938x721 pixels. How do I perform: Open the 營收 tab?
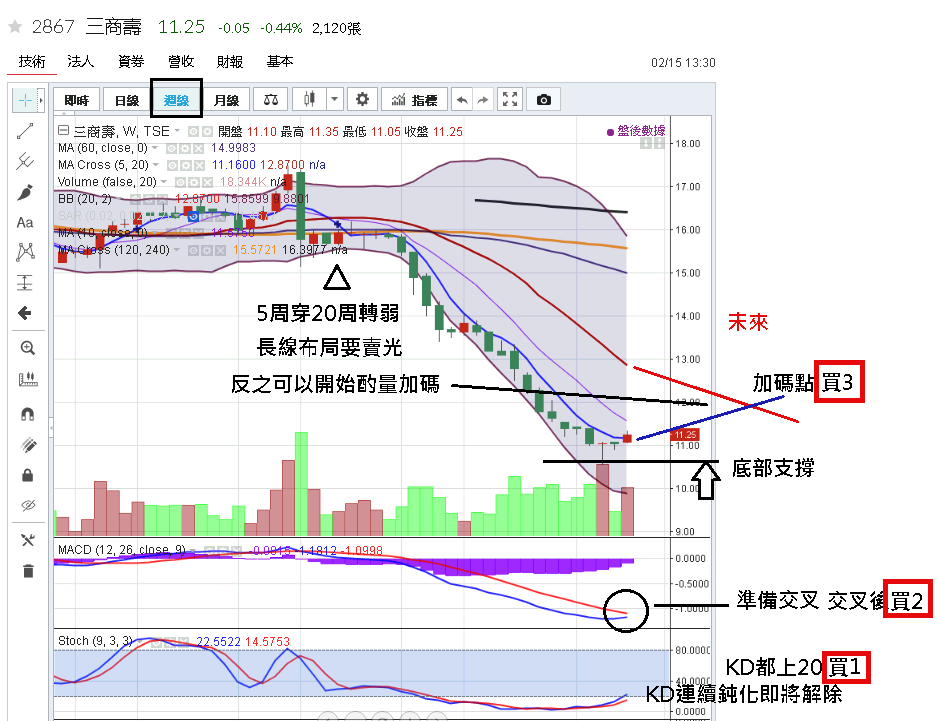tap(181, 61)
